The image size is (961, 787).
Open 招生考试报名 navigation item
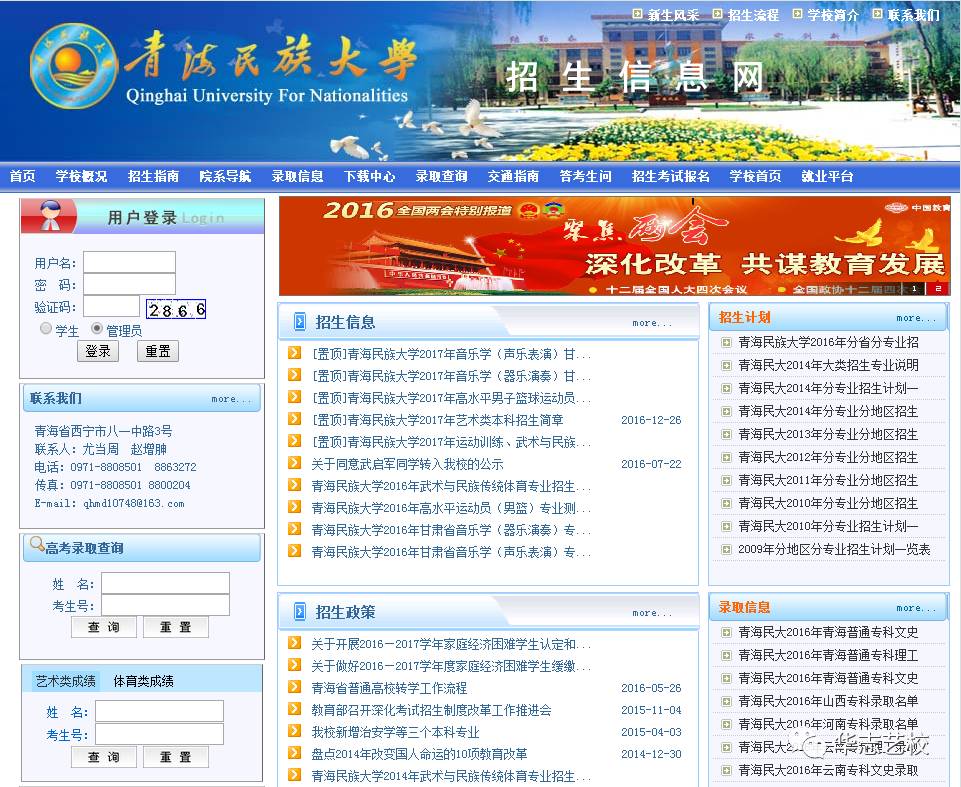670,177
